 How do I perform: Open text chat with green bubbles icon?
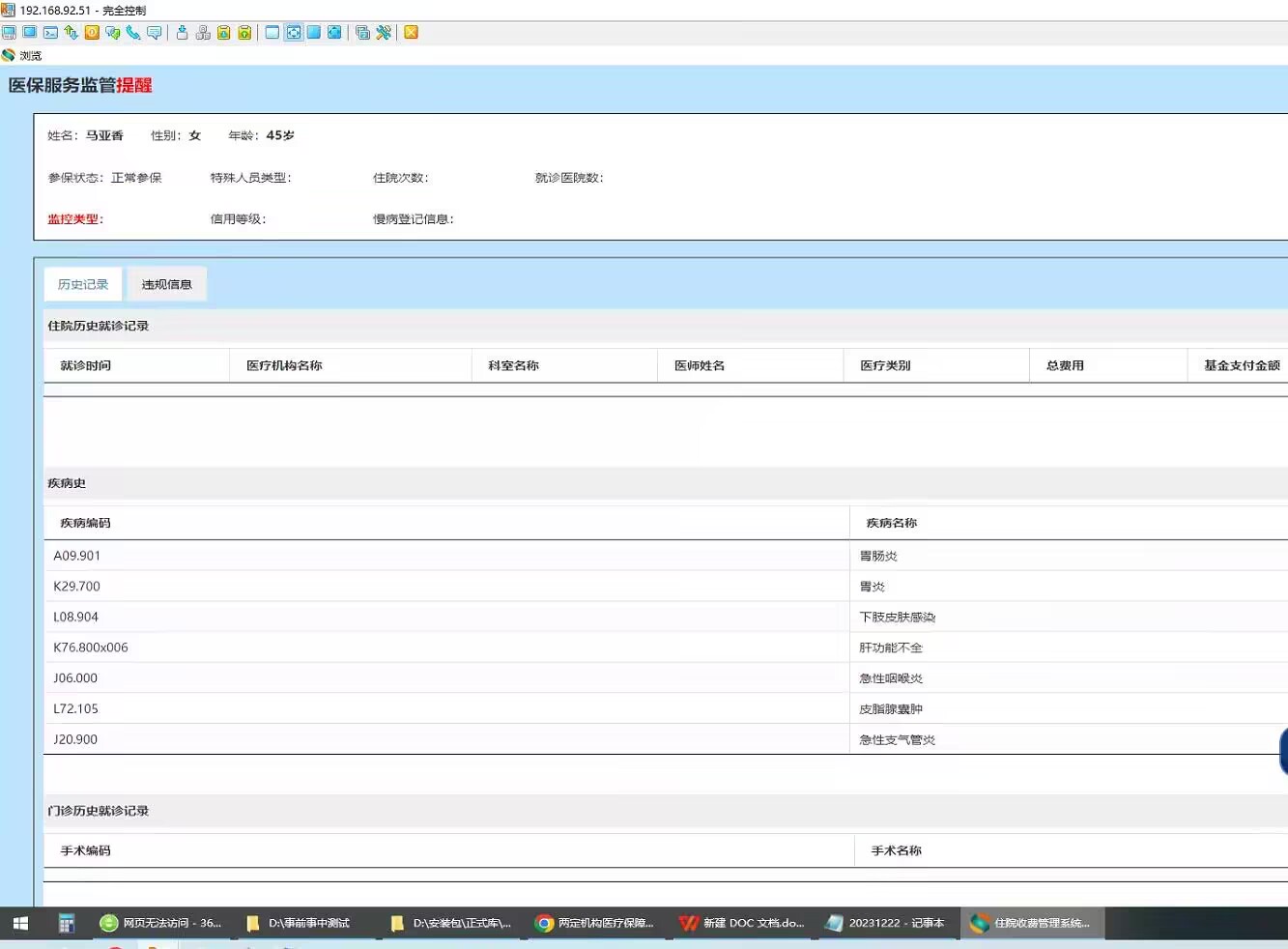tap(113, 33)
